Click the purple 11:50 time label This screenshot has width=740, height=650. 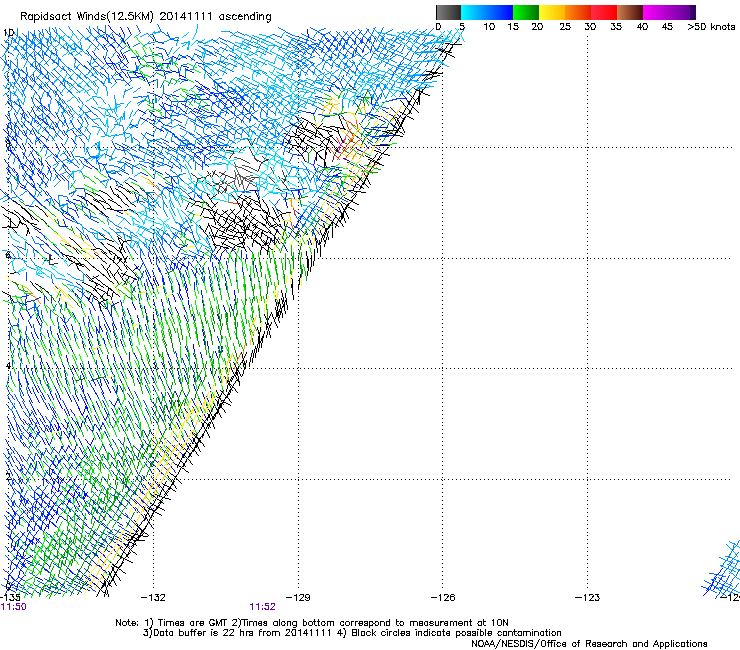[x=14, y=607]
